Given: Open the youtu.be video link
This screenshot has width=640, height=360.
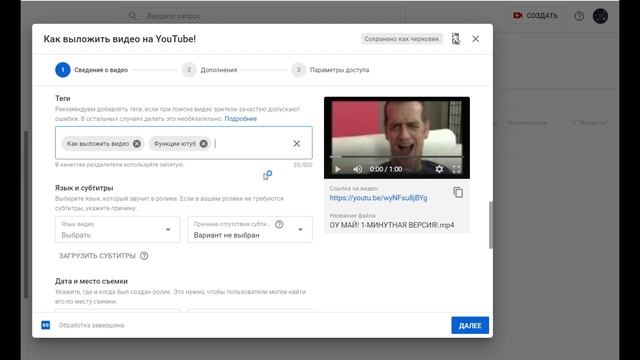Looking at the screenshot, I should pyautogui.click(x=378, y=198).
